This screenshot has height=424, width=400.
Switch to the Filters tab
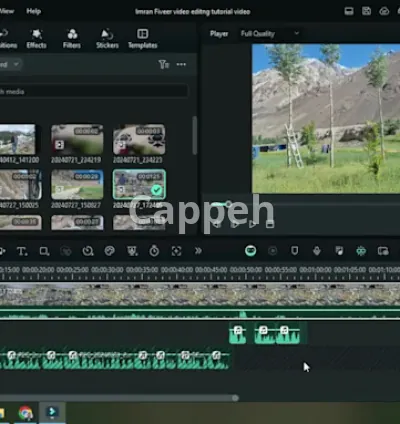[x=72, y=39]
